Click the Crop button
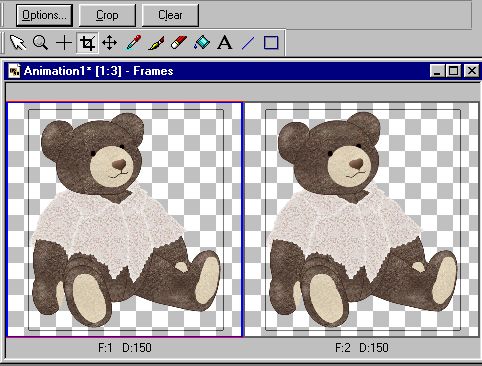Screen dimensions: 482x366 tap(107, 15)
